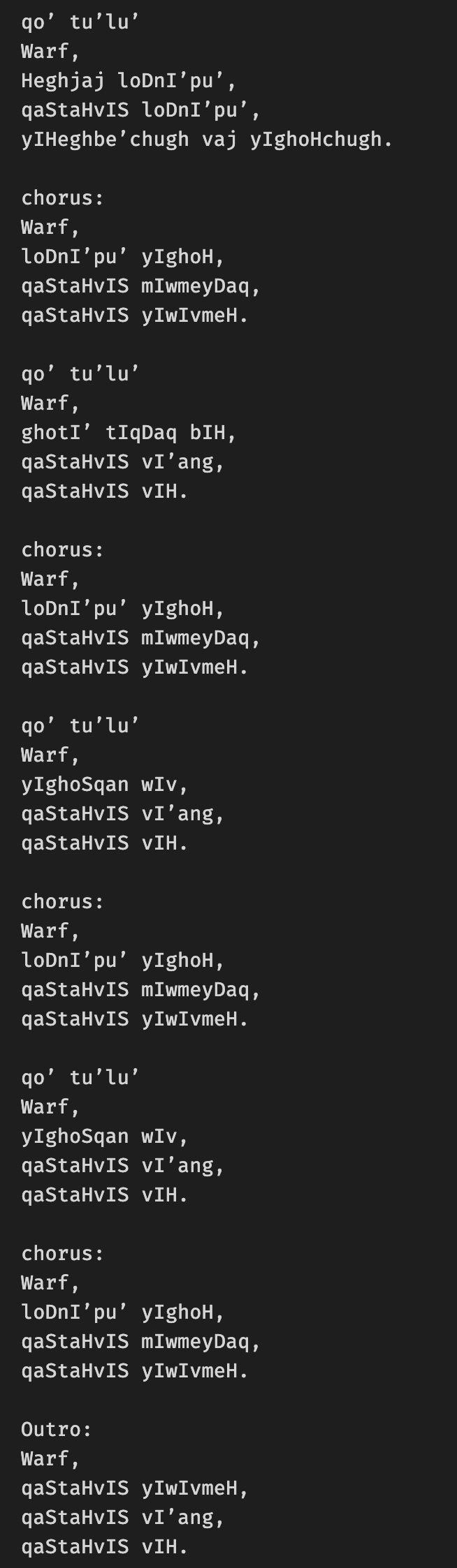Click the "Outro:" heading
457x1568 pixels.
(x=57, y=1430)
